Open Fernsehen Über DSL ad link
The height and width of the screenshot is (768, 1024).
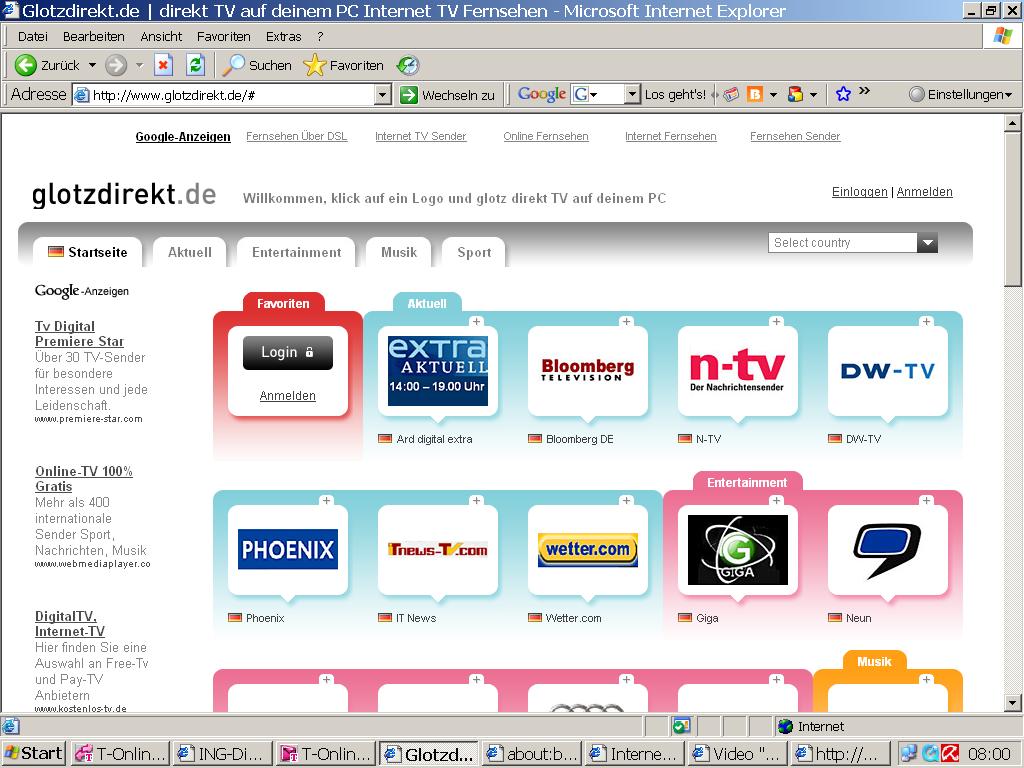click(296, 136)
